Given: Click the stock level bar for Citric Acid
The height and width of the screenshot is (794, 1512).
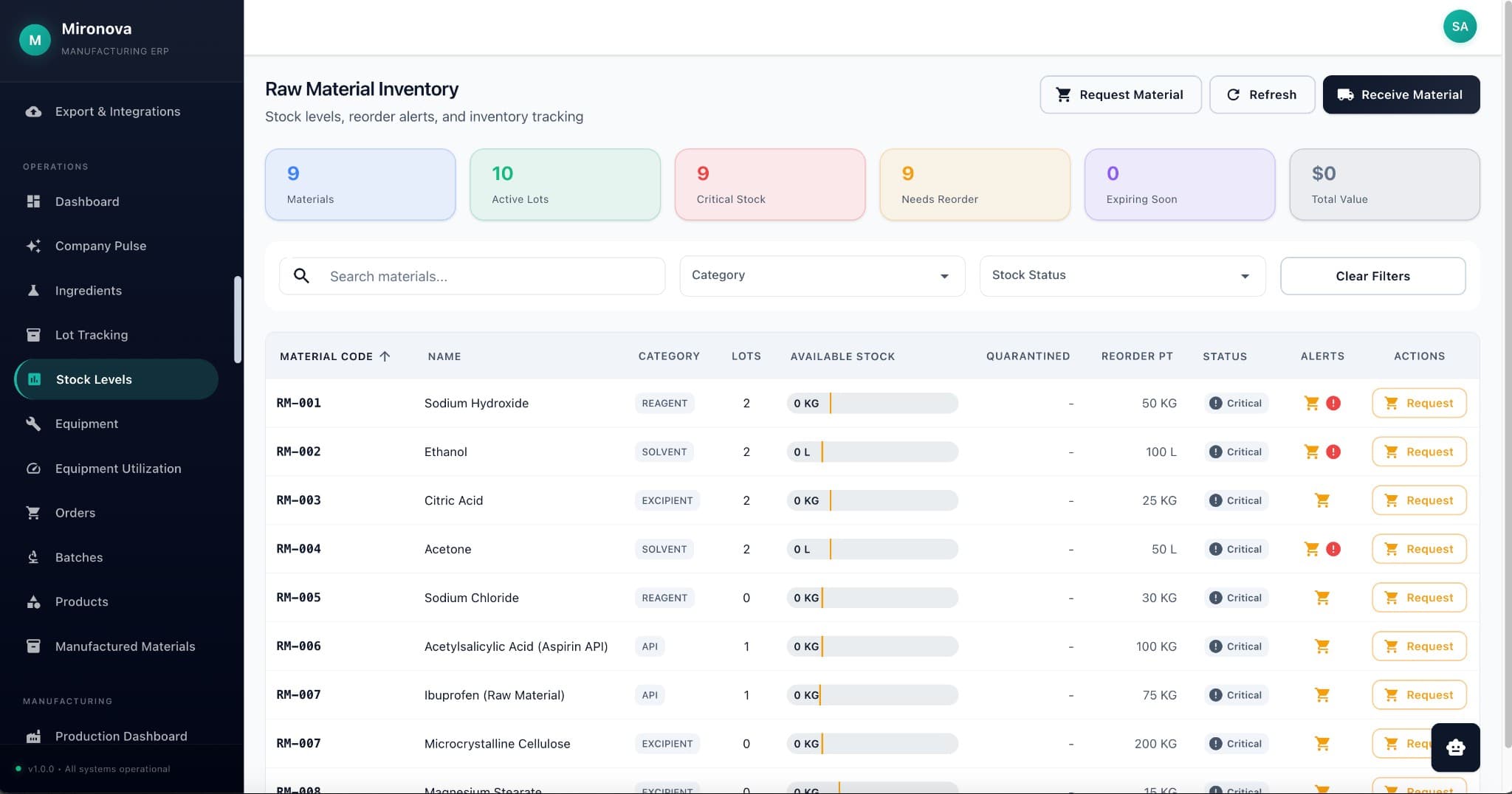Looking at the screenshot, I should pos(873,500).
